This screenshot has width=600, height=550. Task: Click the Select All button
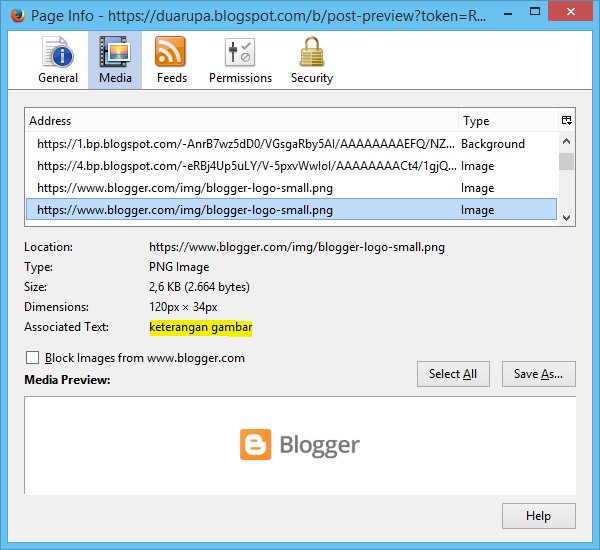pyautogui.click(x=453, y=374)
